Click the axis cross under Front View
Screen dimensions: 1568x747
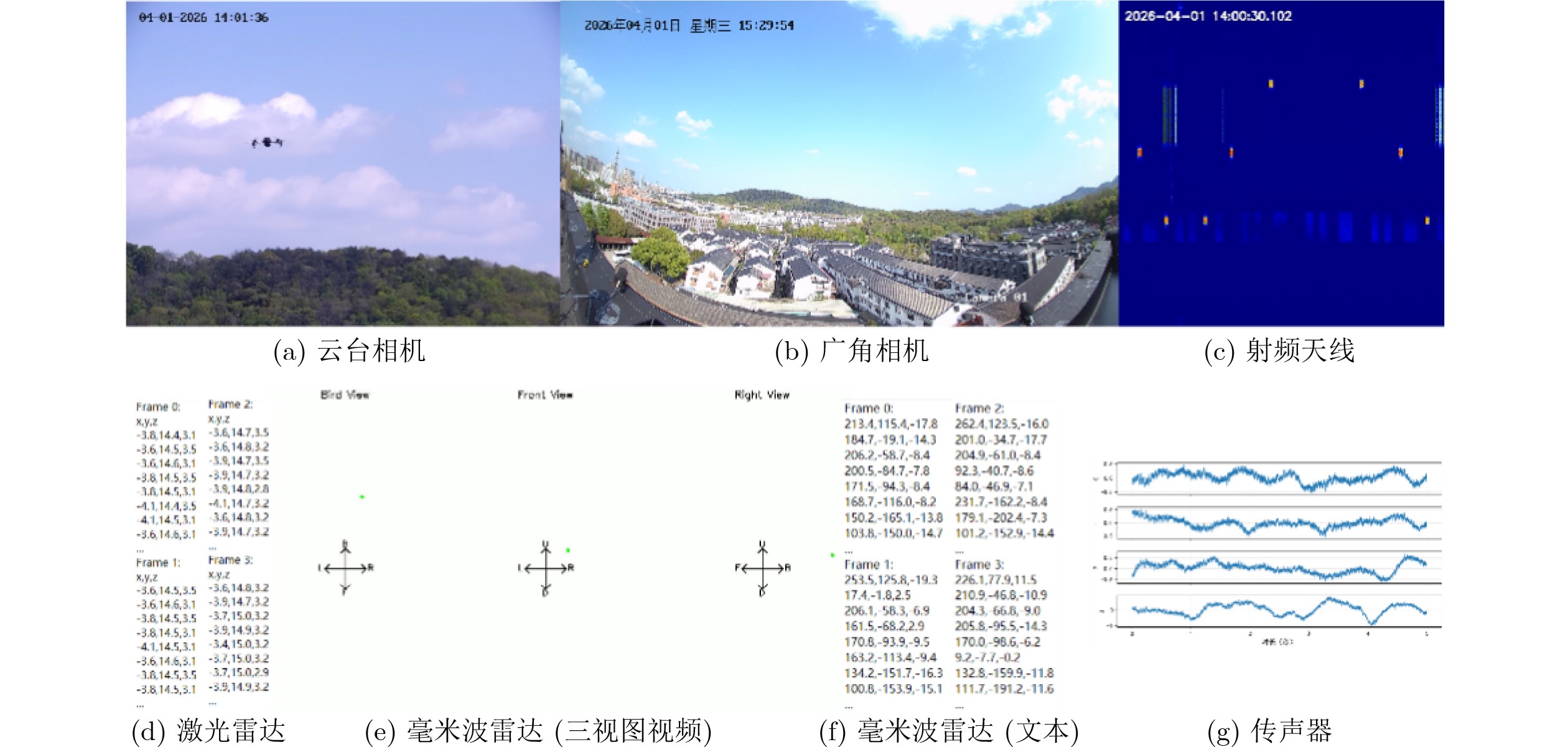(x=546, y=568)
